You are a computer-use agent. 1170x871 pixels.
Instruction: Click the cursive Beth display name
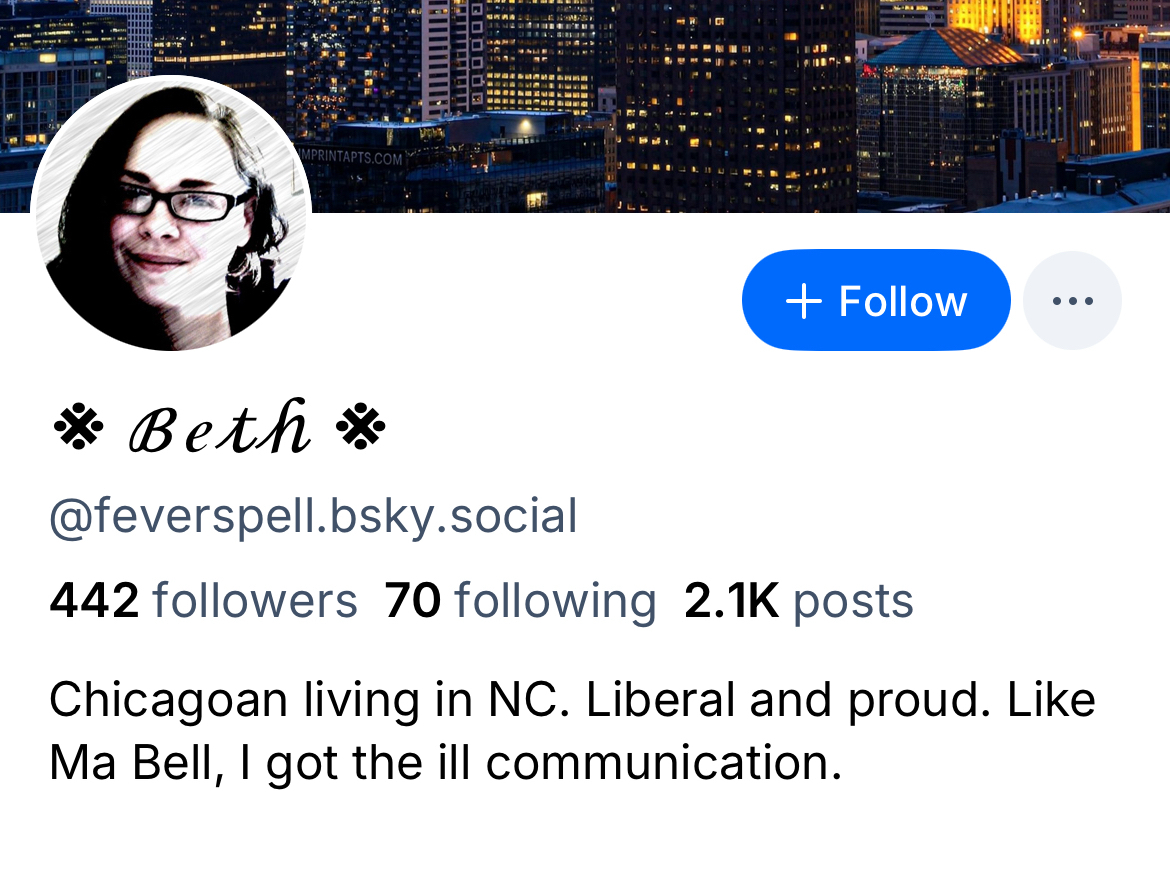pos(220,427)
